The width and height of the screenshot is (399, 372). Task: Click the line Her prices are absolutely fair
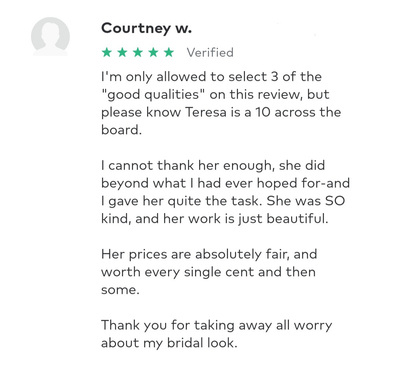pos(209,254)
